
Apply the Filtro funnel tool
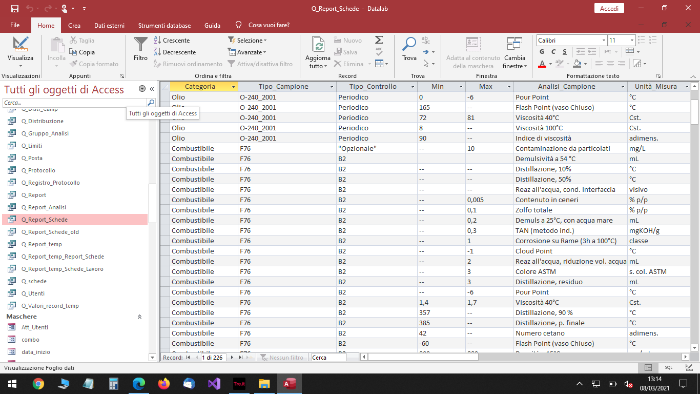140,49
